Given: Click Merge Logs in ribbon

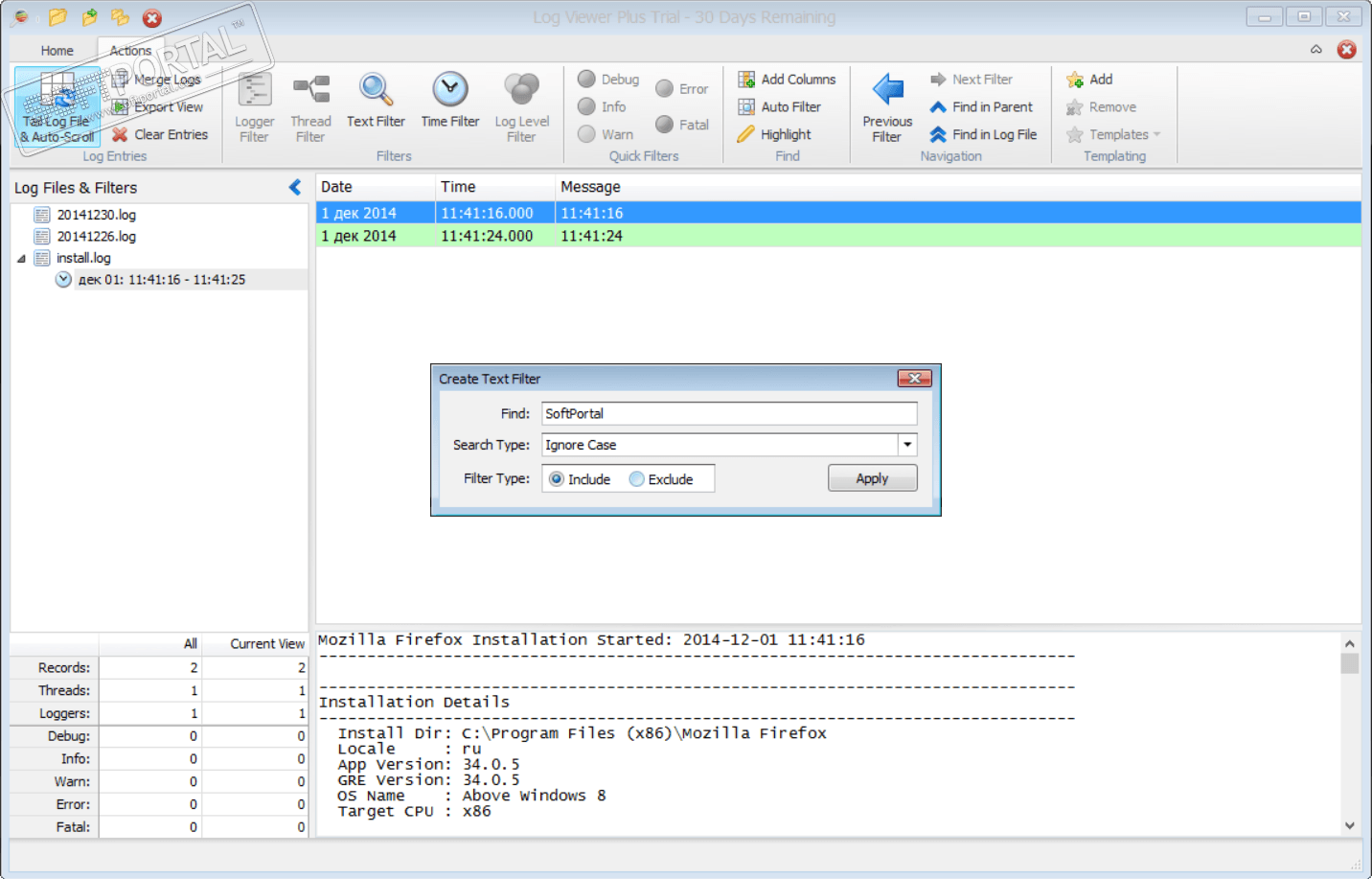Looking at the screenshot, I should pos(156,80).
